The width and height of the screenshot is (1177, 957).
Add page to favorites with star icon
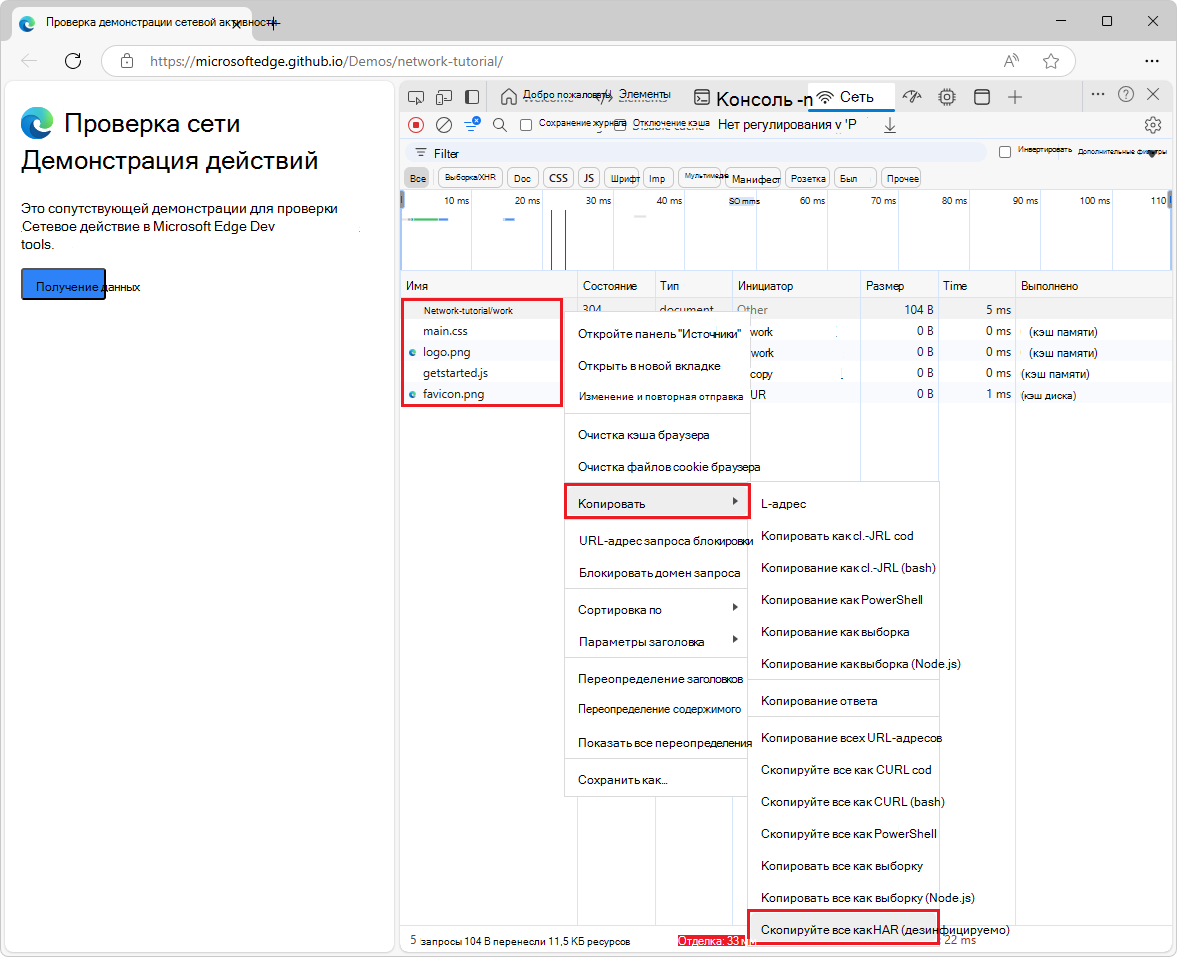(x=1051, y=61)
